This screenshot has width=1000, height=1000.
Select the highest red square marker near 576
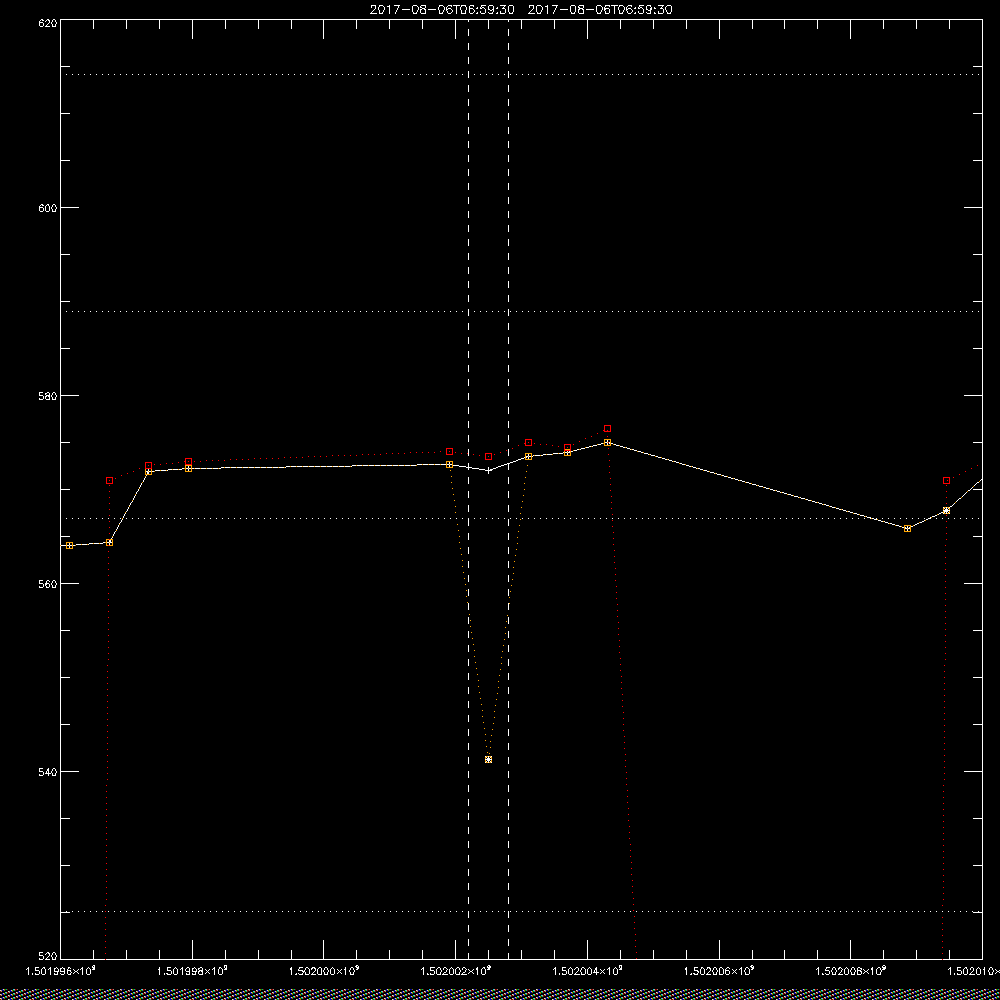point(608,429)
